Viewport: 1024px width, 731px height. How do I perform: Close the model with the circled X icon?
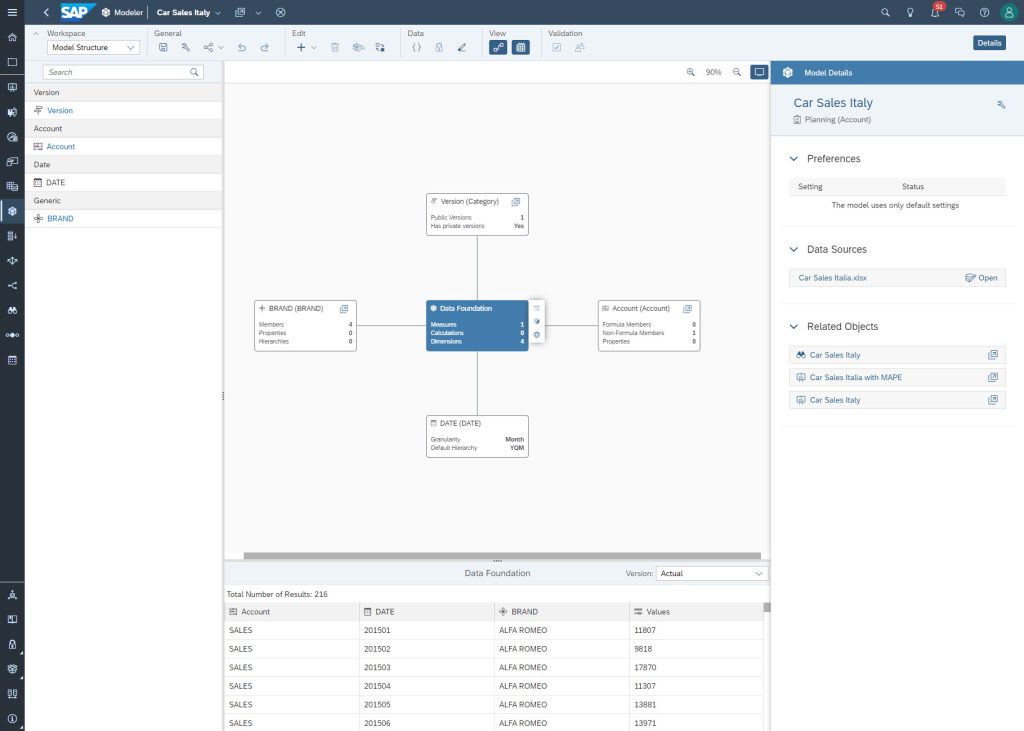coord(281,12)
